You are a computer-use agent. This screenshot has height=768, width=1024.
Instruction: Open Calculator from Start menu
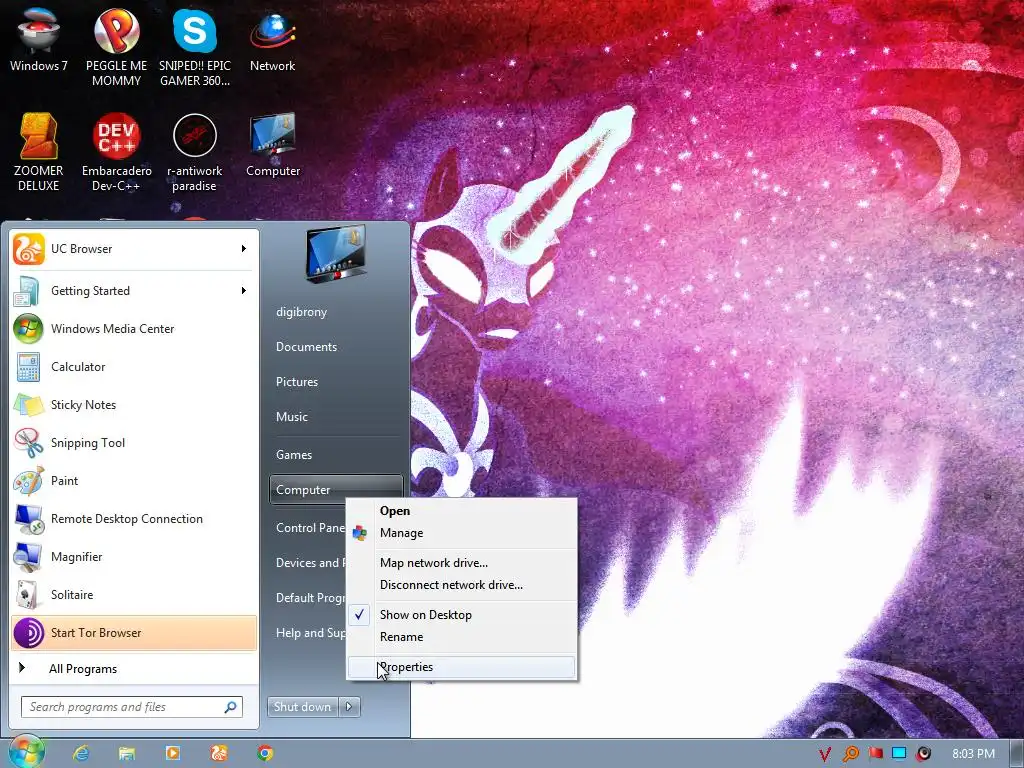click(x=134, y=366)
